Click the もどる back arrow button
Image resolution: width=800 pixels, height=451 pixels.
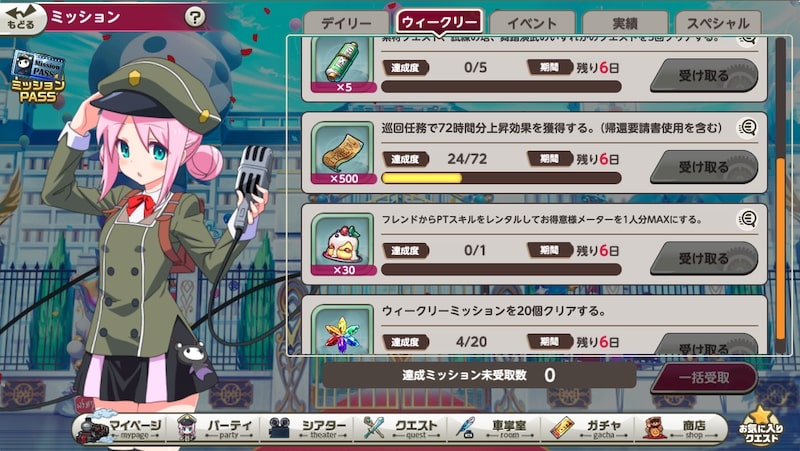pos(21,18)
